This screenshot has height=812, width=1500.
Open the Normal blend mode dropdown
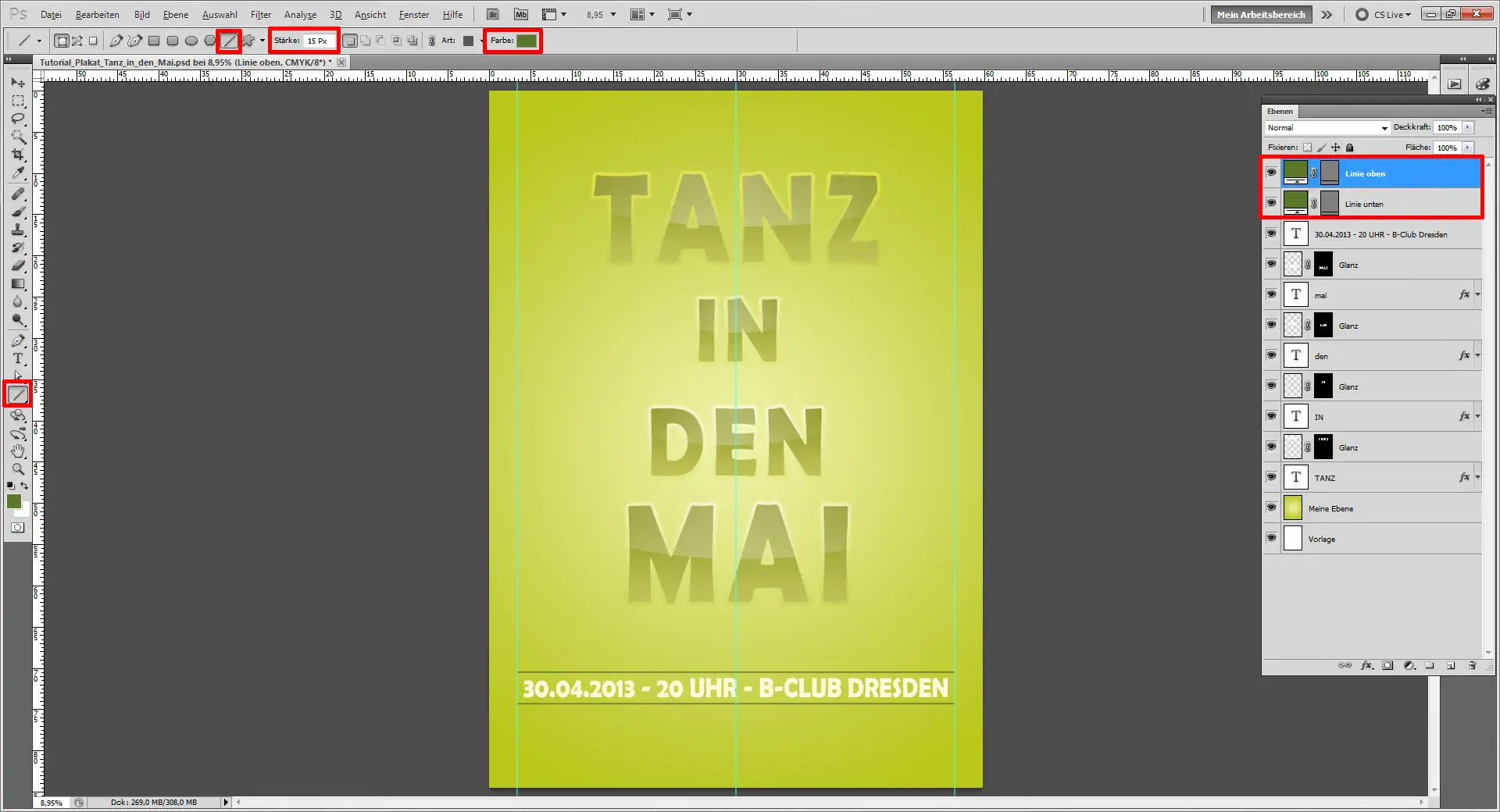point(1326,127)
